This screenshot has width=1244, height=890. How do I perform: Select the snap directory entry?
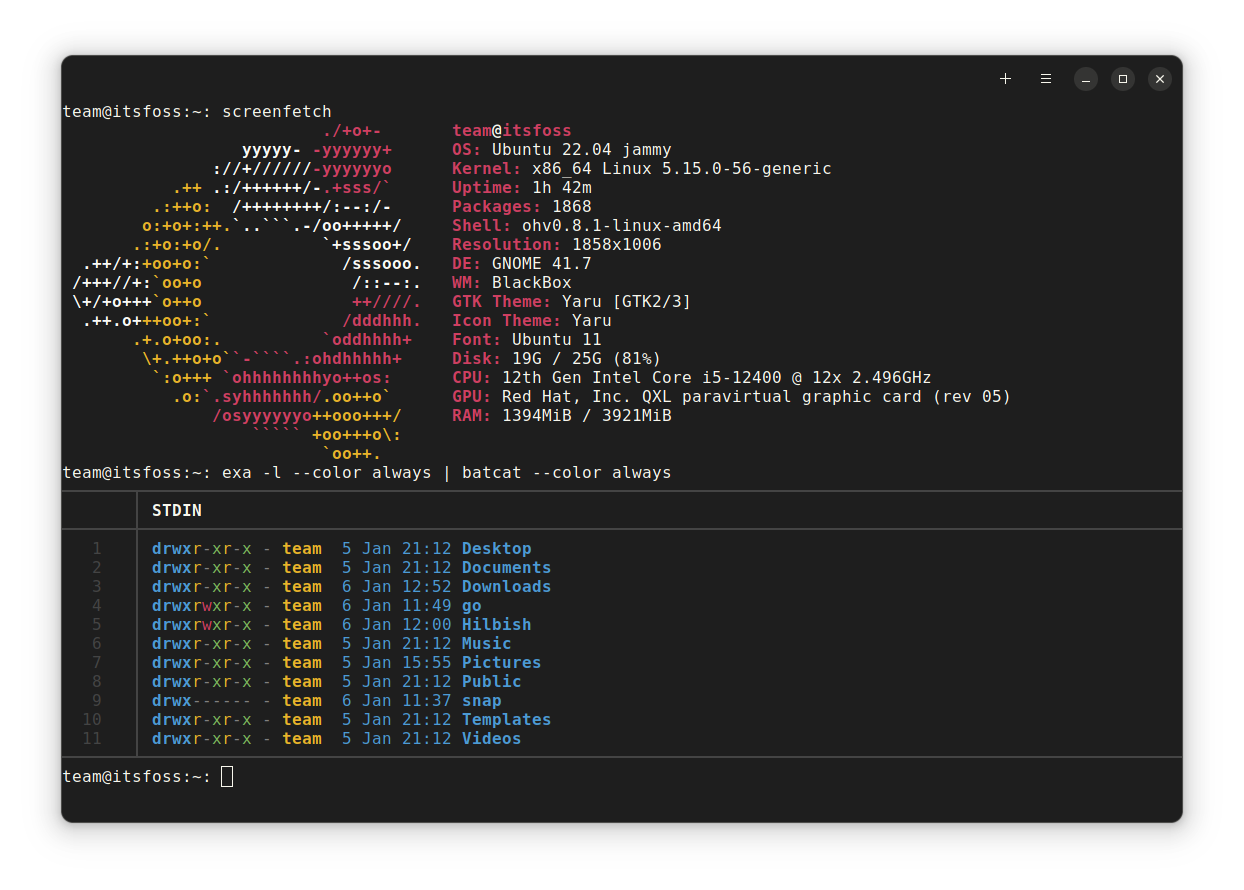(x=482, y=700)
